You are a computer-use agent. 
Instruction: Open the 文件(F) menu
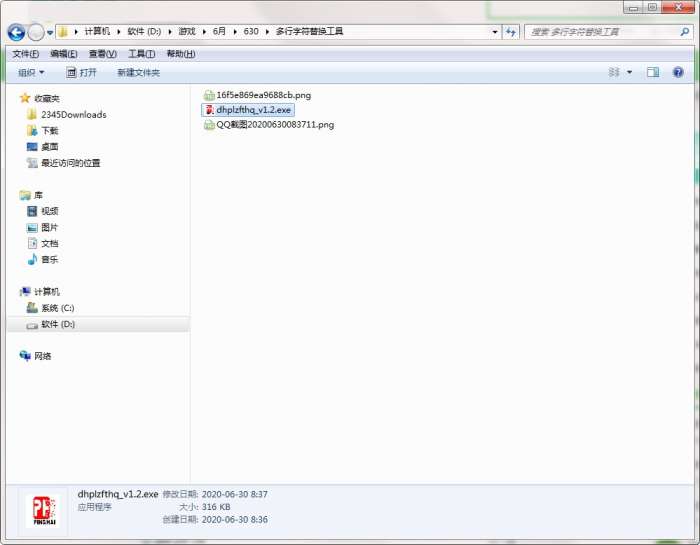point(25,54)
